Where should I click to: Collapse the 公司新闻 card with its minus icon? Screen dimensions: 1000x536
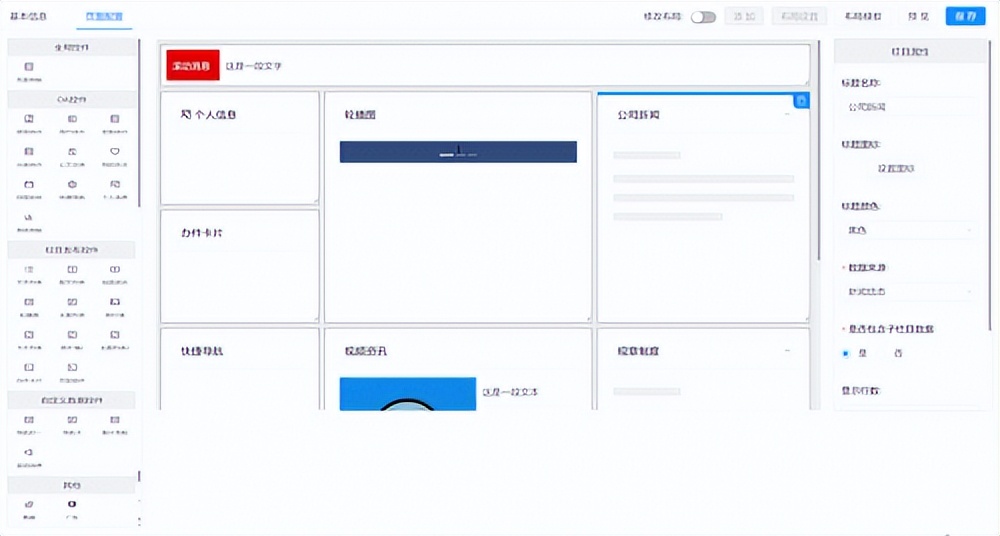click(787, 115)
